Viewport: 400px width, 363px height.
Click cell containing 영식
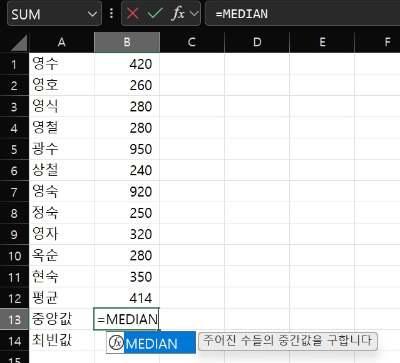point(61,106)
